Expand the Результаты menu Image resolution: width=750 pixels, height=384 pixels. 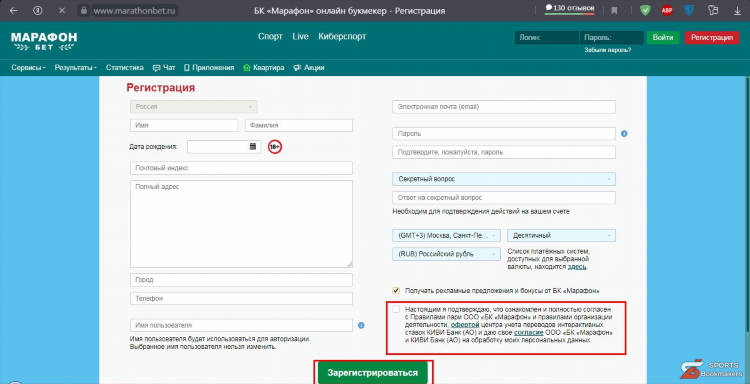[75, 68]
